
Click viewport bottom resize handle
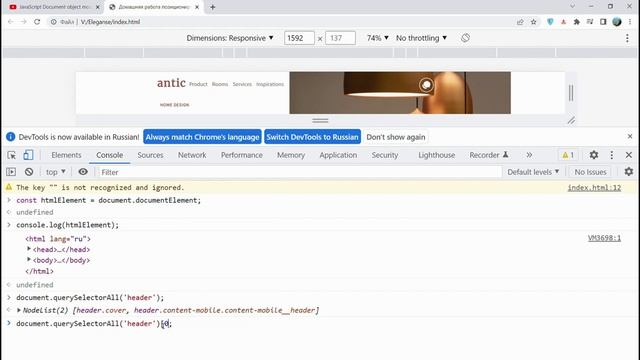(320, 120)
